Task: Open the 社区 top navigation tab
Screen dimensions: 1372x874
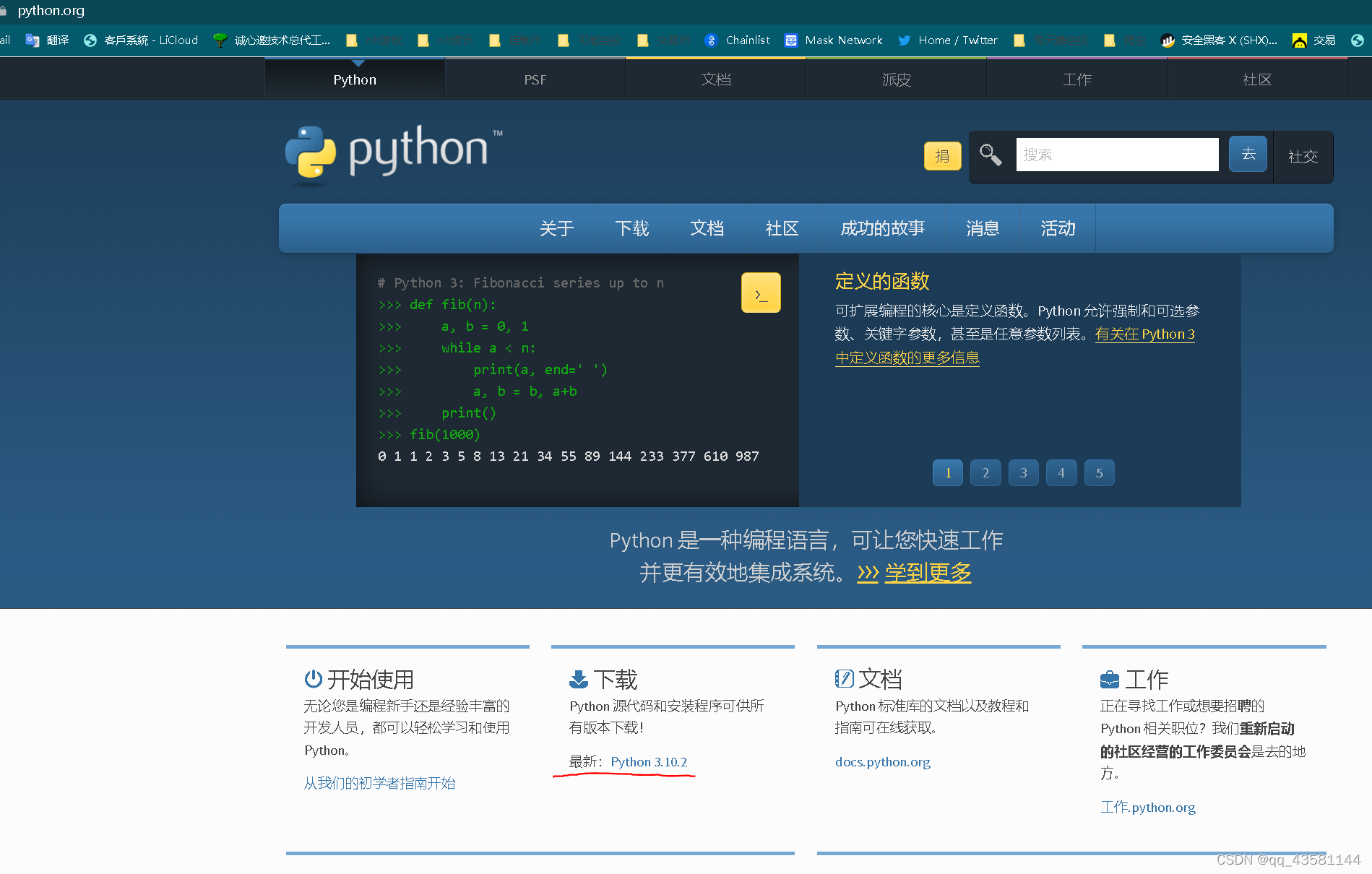Action: 1257,79
